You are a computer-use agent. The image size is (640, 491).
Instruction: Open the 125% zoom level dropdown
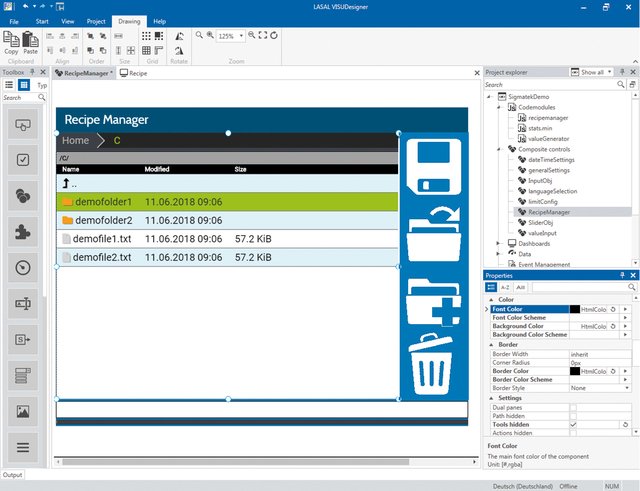[241, 36]
